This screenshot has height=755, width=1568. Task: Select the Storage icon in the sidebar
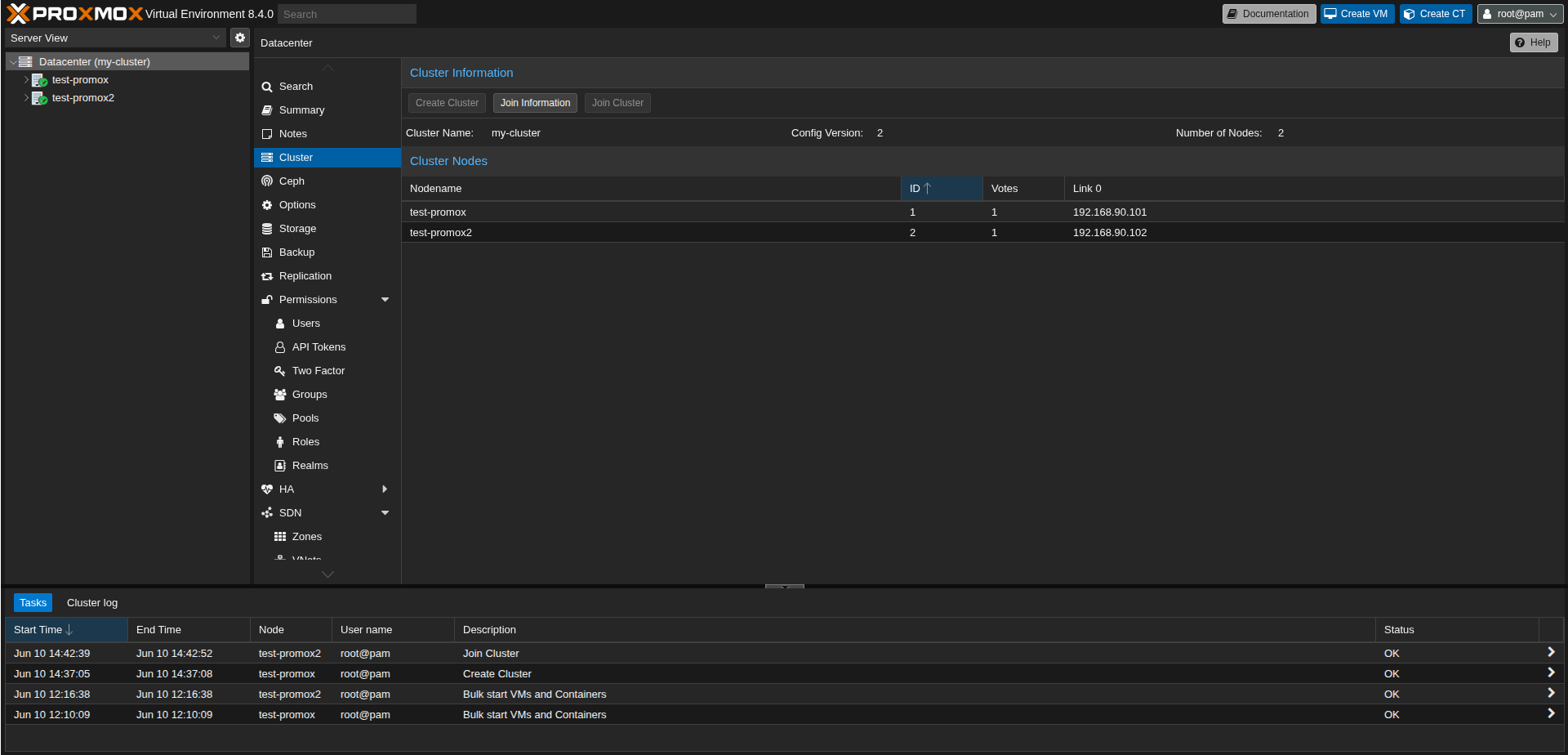pos(268,228)
